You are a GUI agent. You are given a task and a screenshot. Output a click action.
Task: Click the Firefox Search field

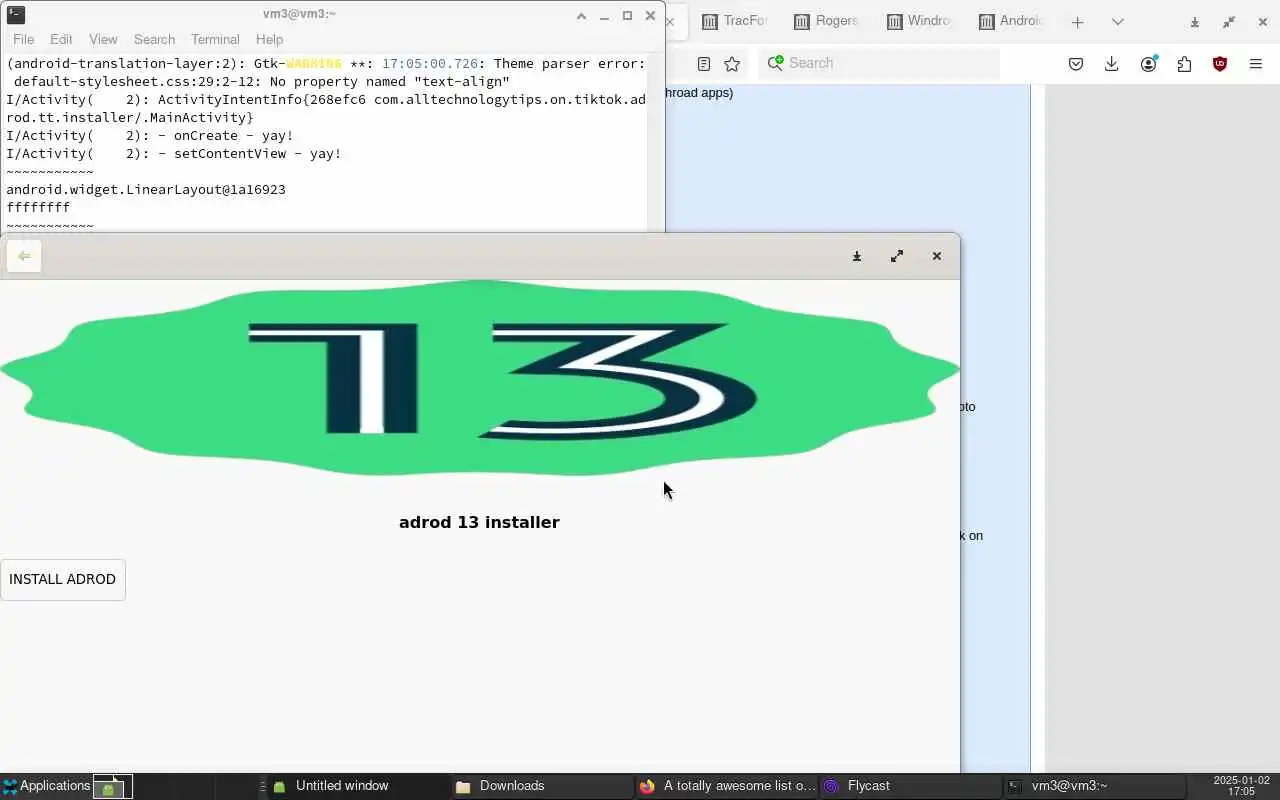point(880,63)
